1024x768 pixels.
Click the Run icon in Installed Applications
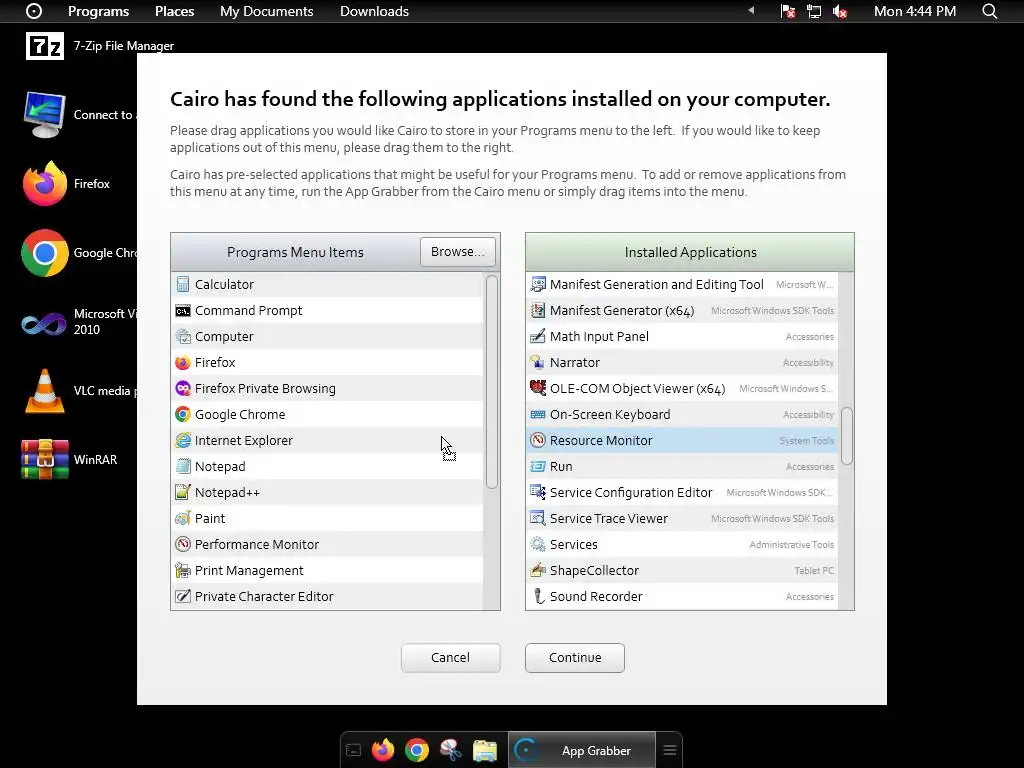pos(537,466)
